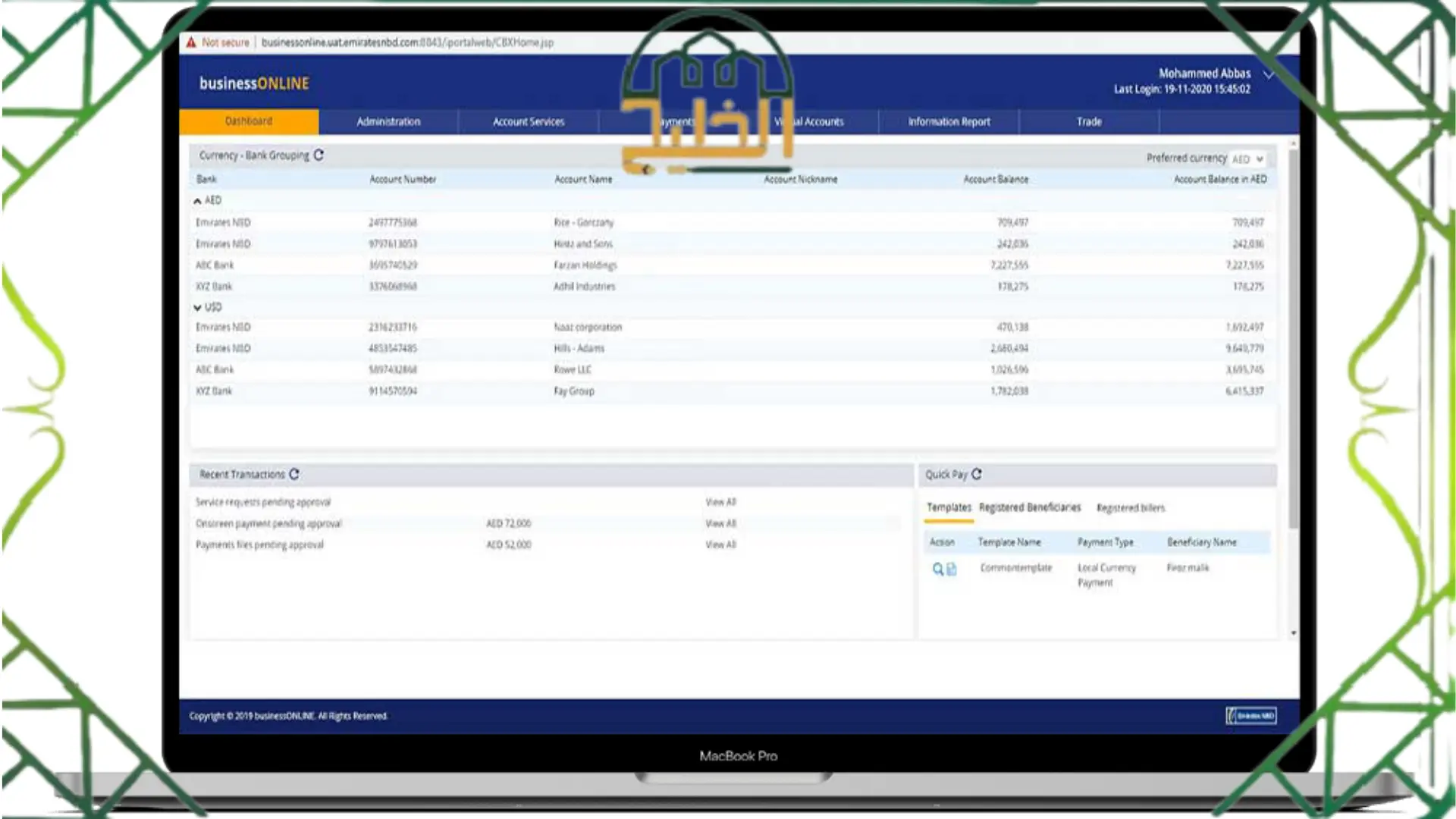This screenshot has height=819, width=1456.
Task: Click the Local Currency Payment type cell
Action: tap(1106, 575)
